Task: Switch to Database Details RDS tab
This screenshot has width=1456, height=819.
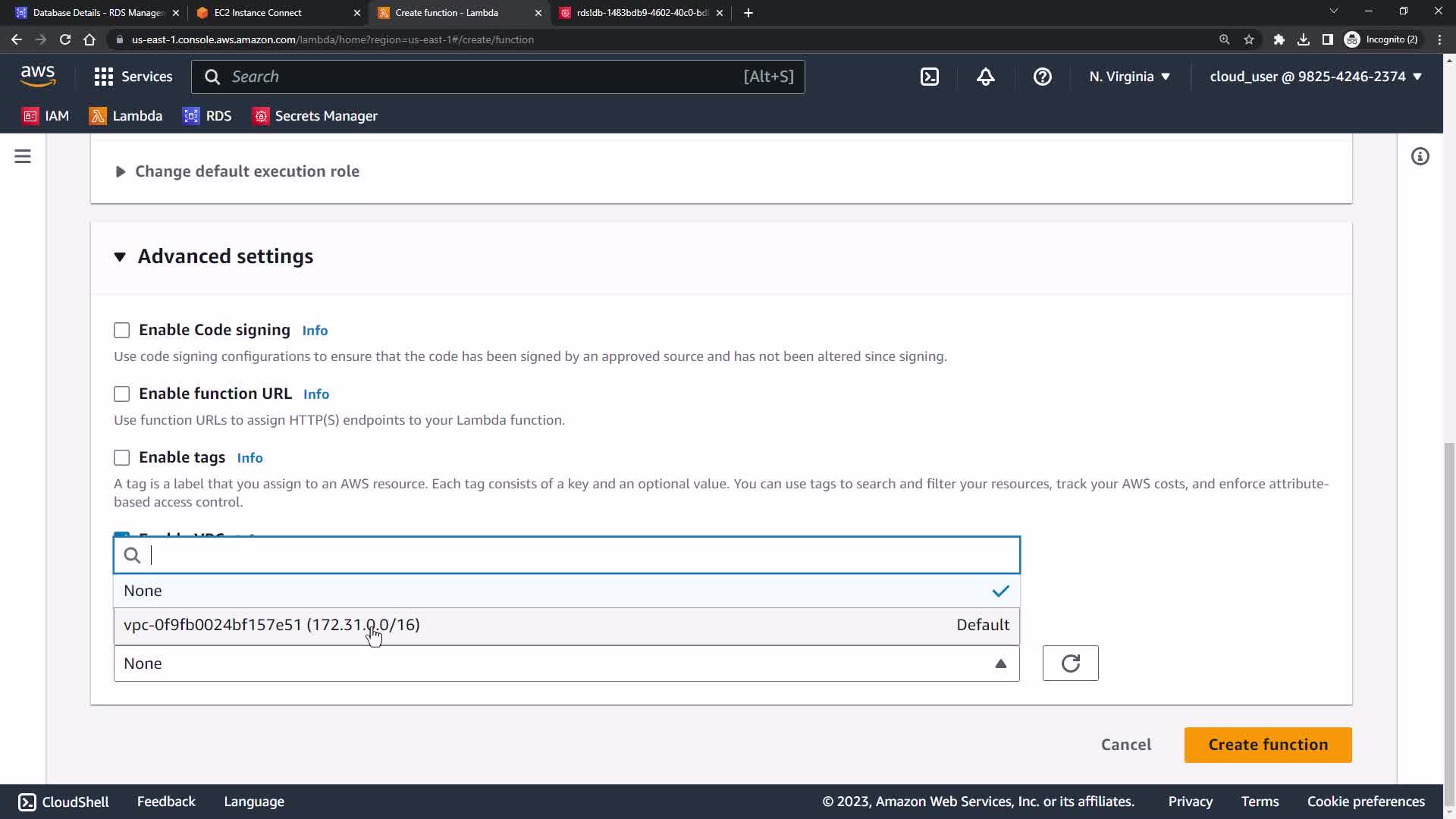Action: [97, 13]
